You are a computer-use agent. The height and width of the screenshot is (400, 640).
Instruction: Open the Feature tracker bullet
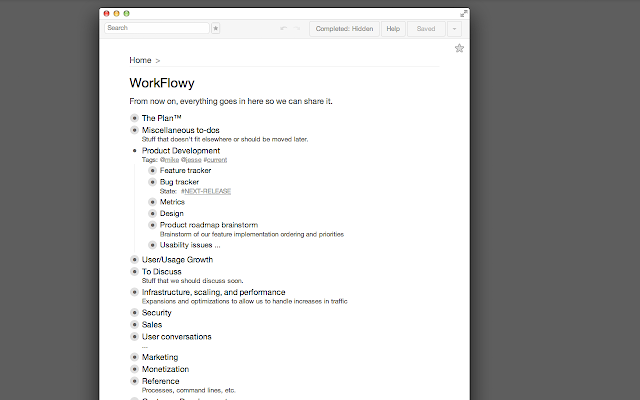pyautogui.click(x=152, y=170)
